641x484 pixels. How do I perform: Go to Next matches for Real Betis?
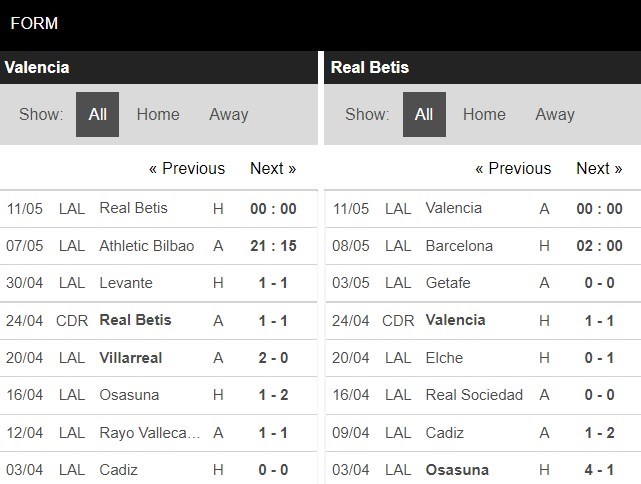(x=599, y=168)
